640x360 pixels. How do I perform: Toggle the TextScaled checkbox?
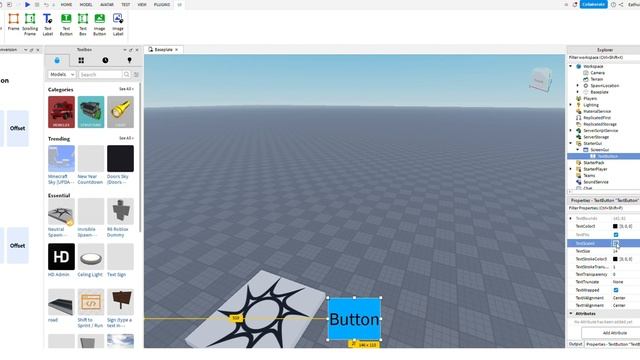[x=616, y=243]
